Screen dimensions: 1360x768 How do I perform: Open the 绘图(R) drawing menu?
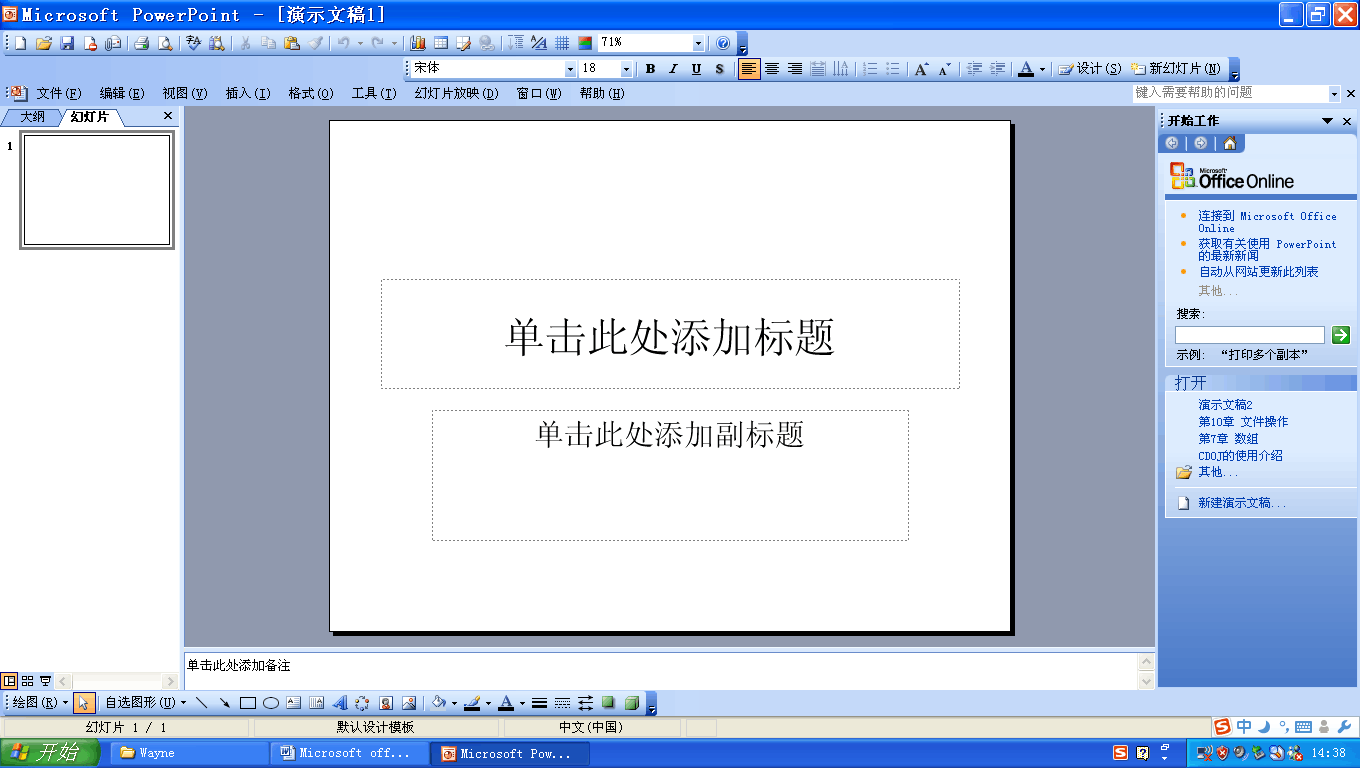[x=41, y=703]
